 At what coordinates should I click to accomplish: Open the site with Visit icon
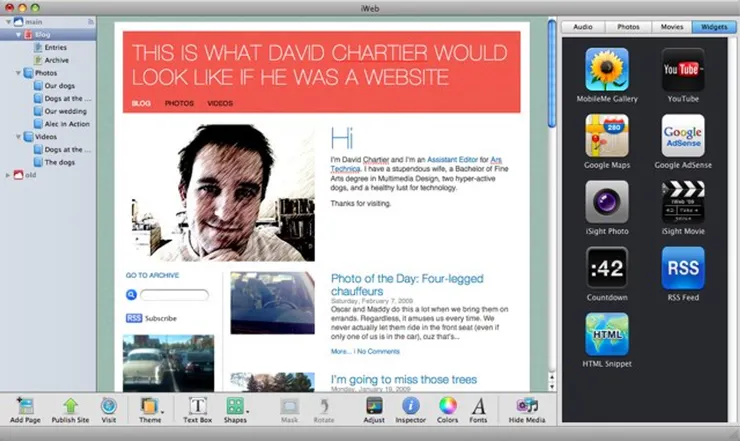point(109,410)
